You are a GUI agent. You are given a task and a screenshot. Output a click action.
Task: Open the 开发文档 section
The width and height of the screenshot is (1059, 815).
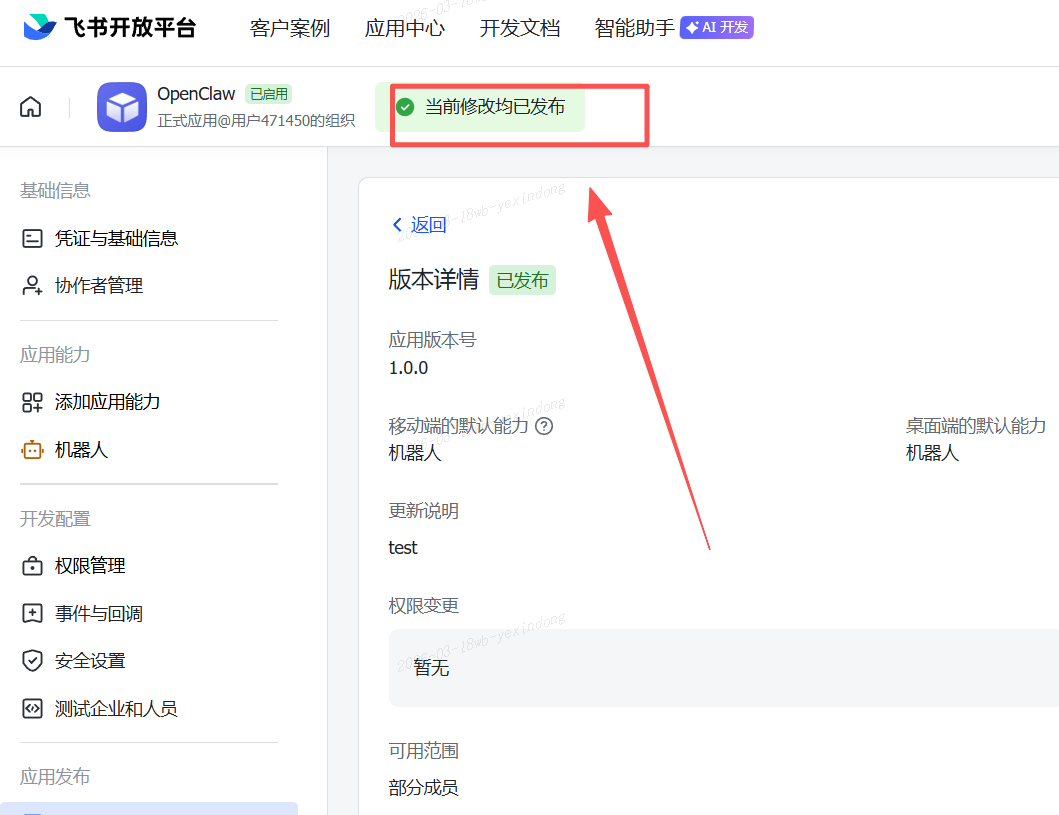tap(520, 28)
